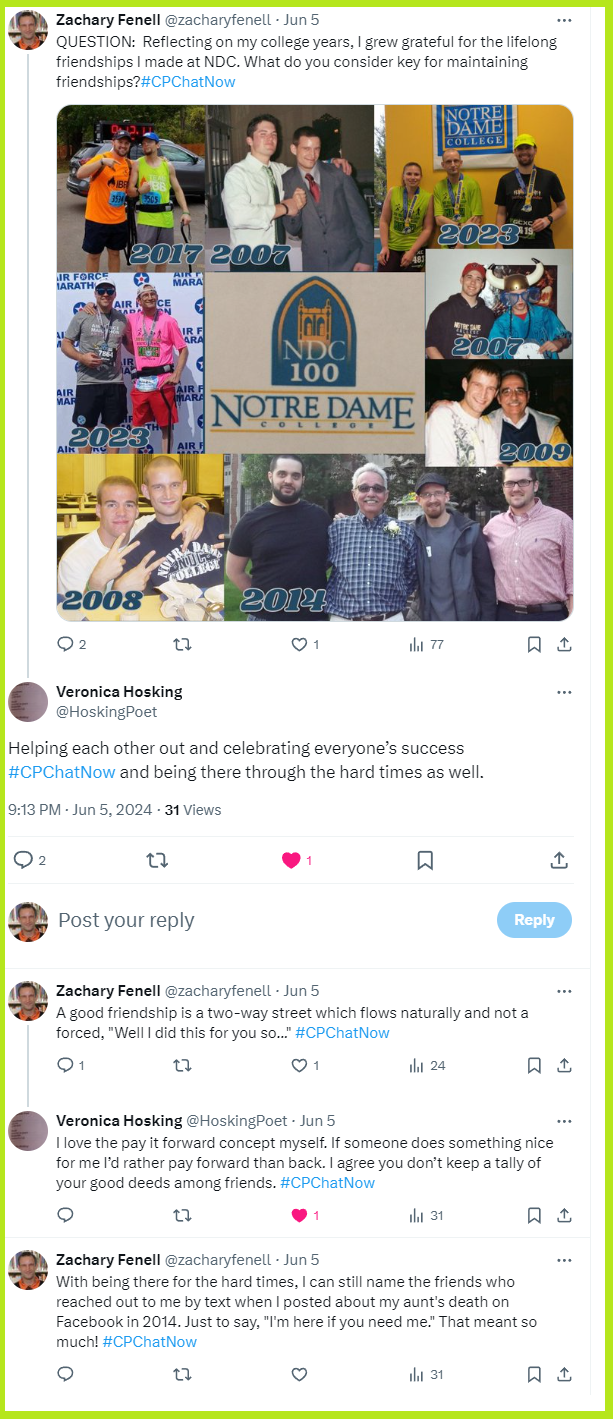Viewport: 614px width, 1420px height.
Task: Share Veronica Hosking's main tweet
Action: click(x=560, y=860)
